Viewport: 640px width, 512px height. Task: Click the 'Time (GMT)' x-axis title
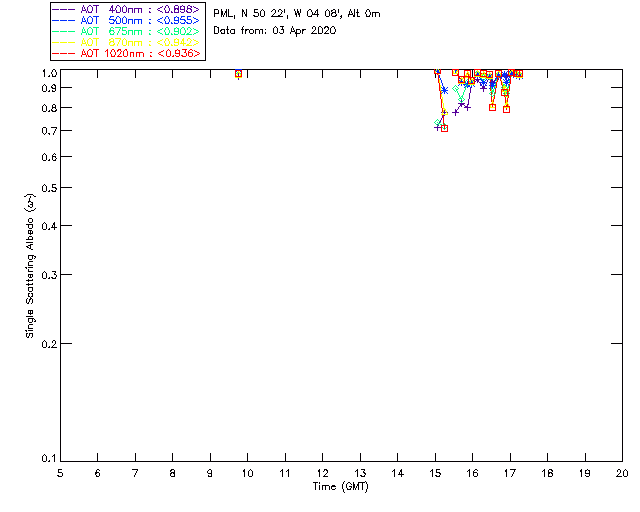click(x=340, y=487)
